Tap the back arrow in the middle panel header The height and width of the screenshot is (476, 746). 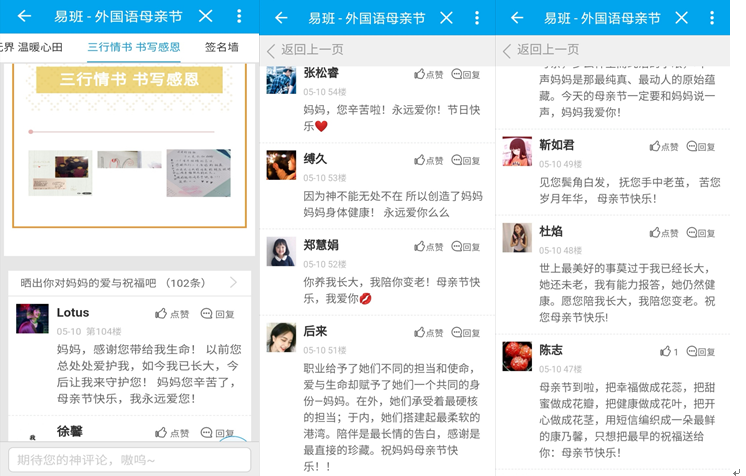point(282,18)
